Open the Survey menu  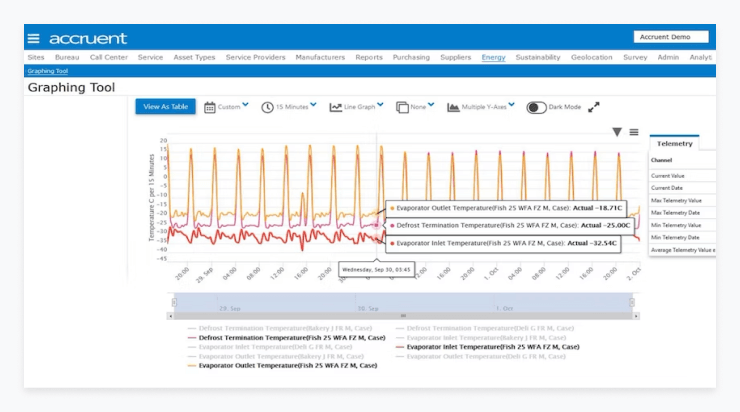point(635,57)
